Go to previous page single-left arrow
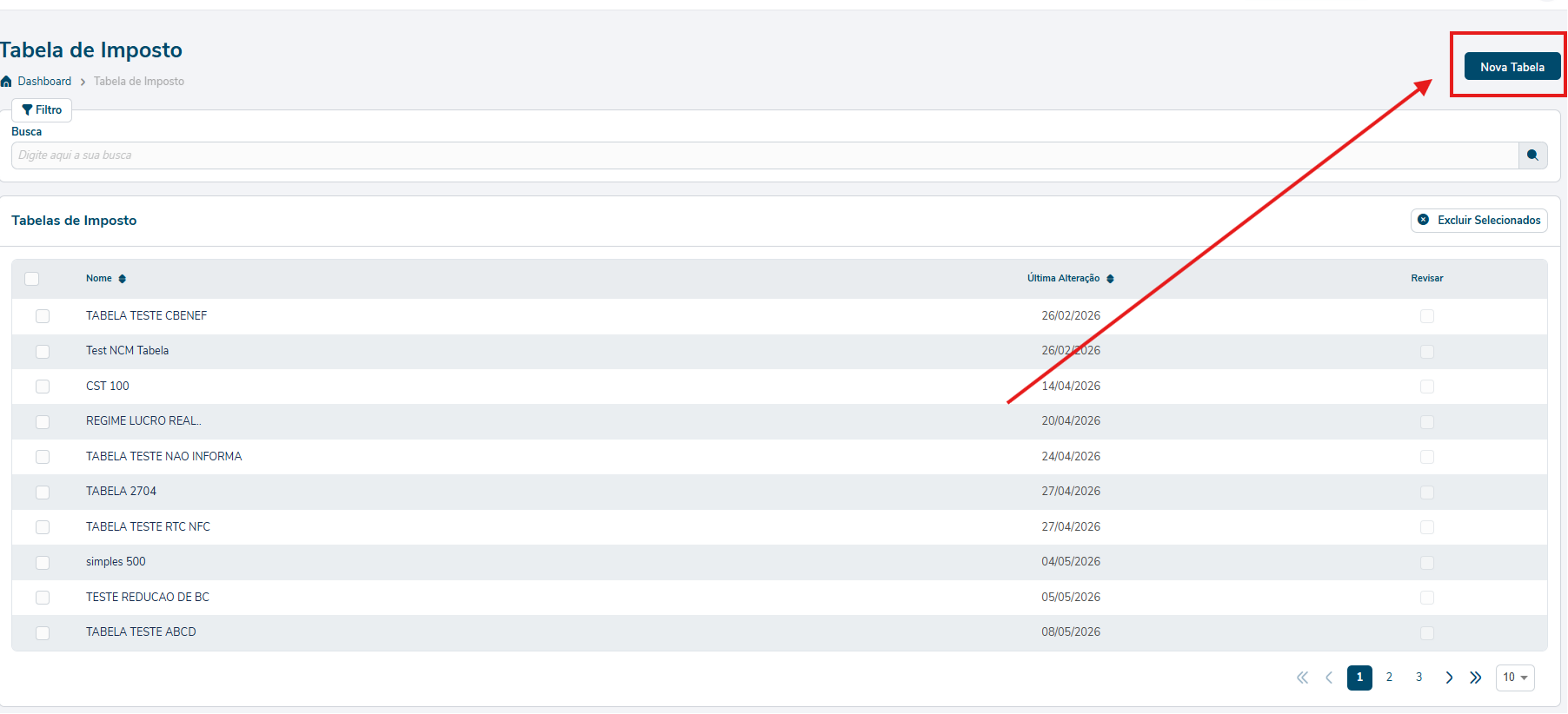 (x=1329, y=678)
